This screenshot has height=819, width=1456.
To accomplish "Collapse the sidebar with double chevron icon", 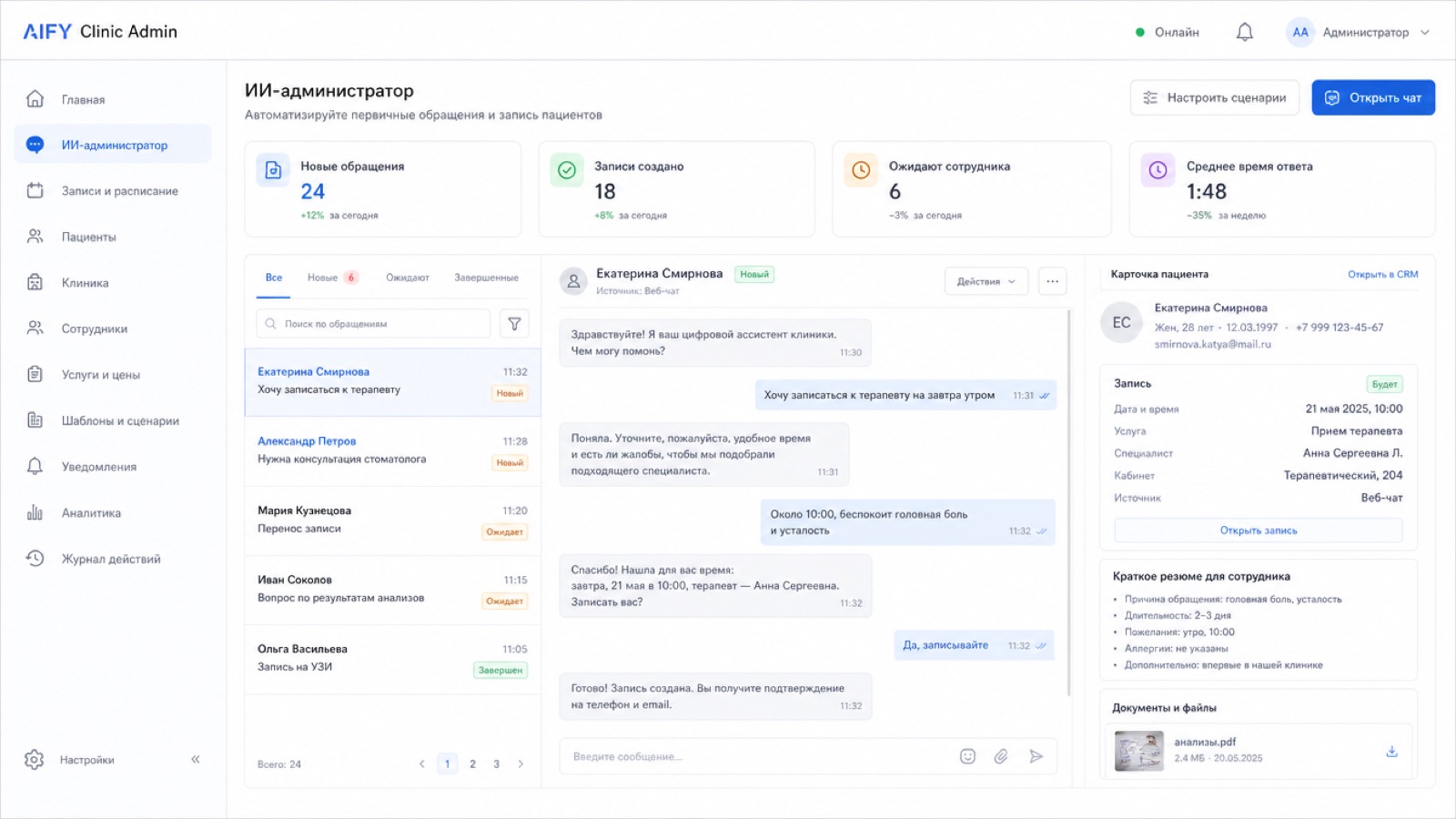I will [195, 759].
